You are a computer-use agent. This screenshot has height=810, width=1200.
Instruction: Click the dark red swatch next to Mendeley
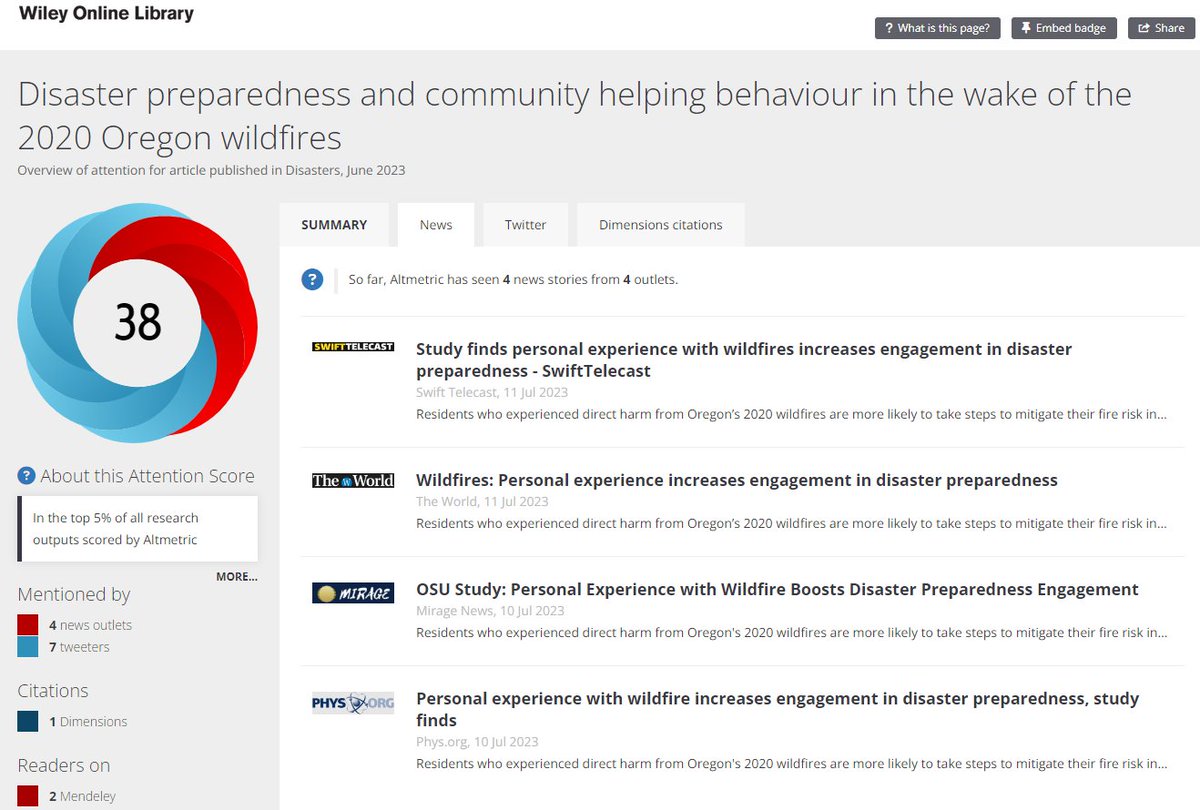pyautogui.click(x=28, y=796)
